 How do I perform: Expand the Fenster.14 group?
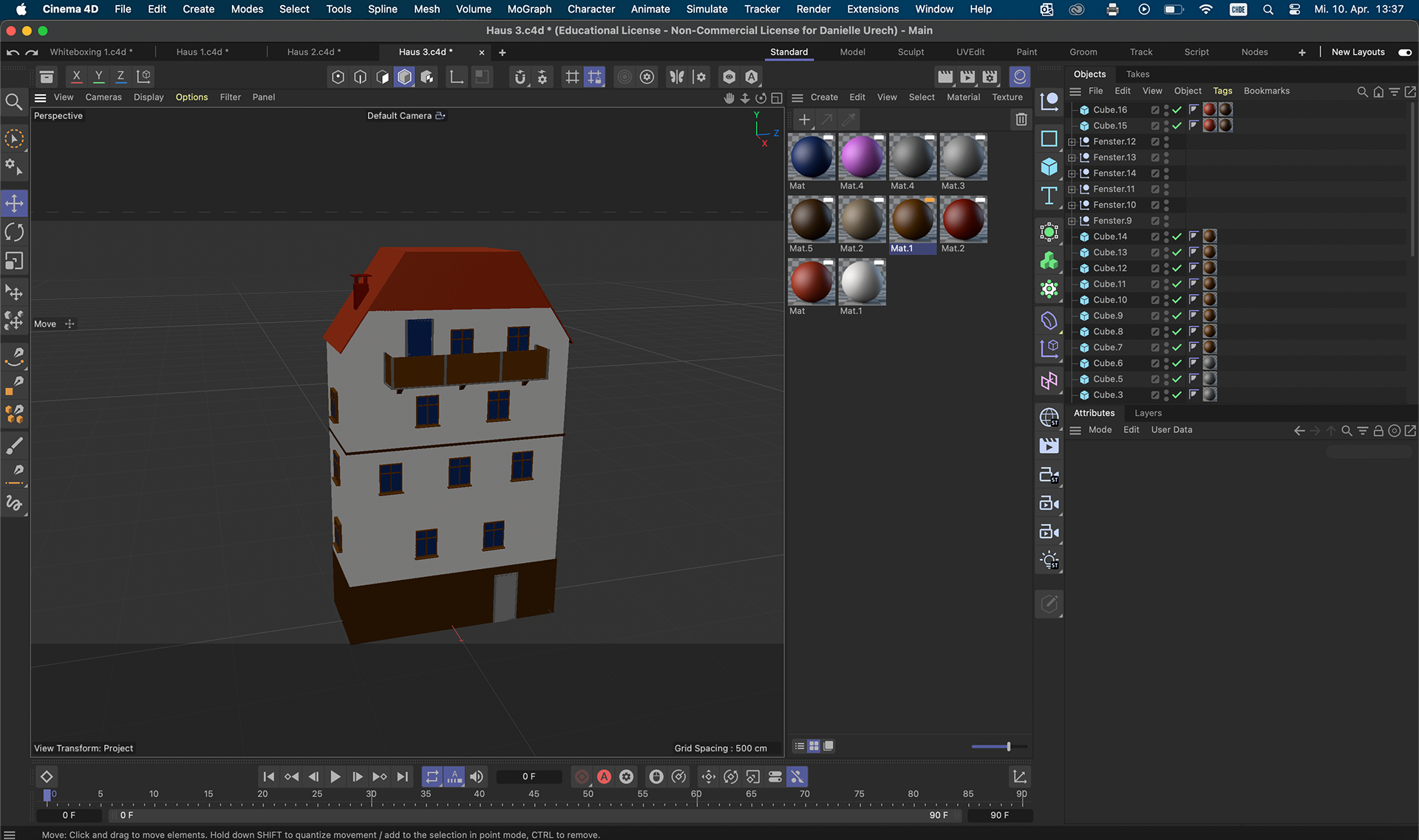[x=1072, y=174]
